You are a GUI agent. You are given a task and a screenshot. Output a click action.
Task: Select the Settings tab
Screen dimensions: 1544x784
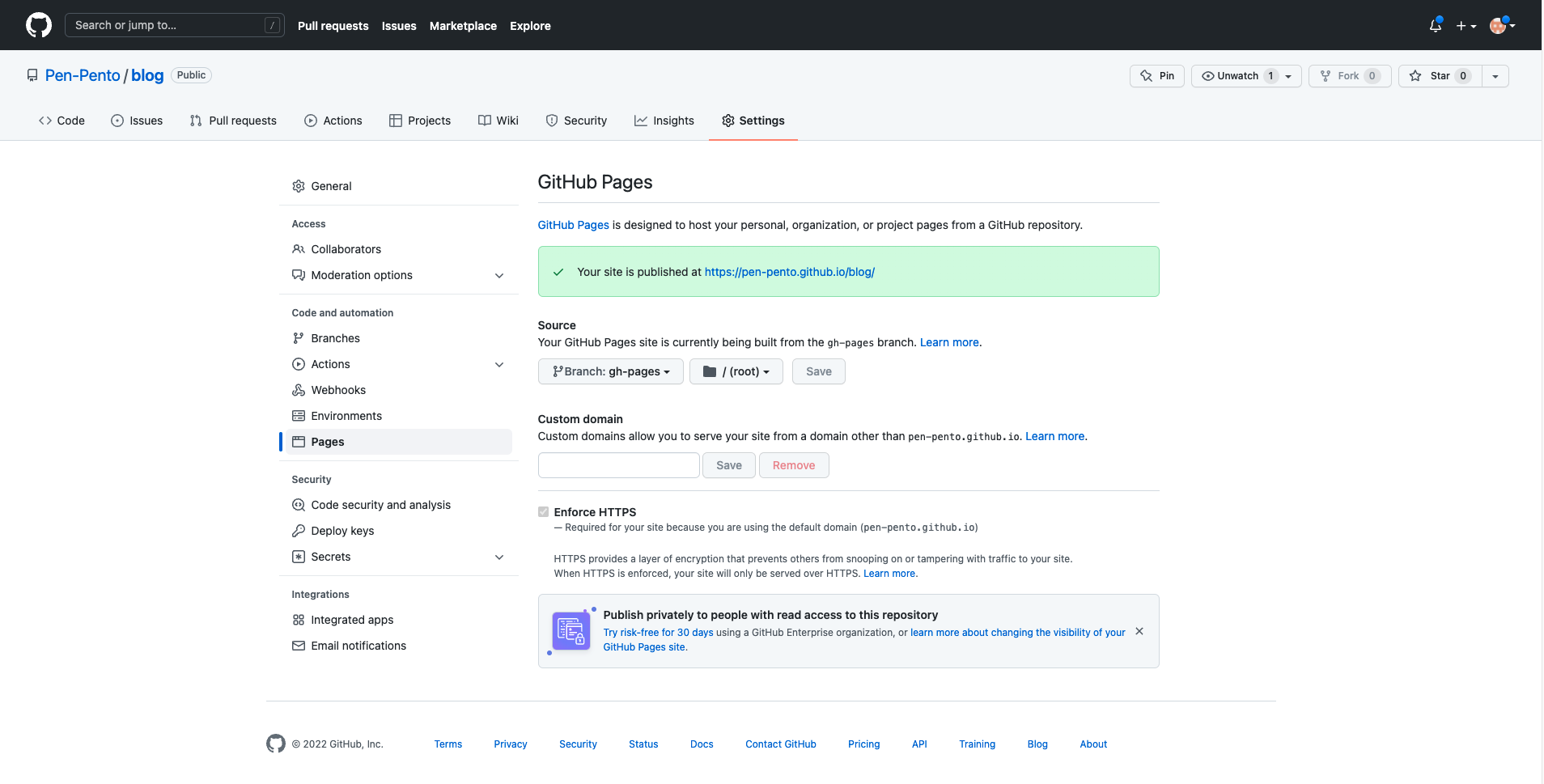pyautogui.click(x=753, y=121)
